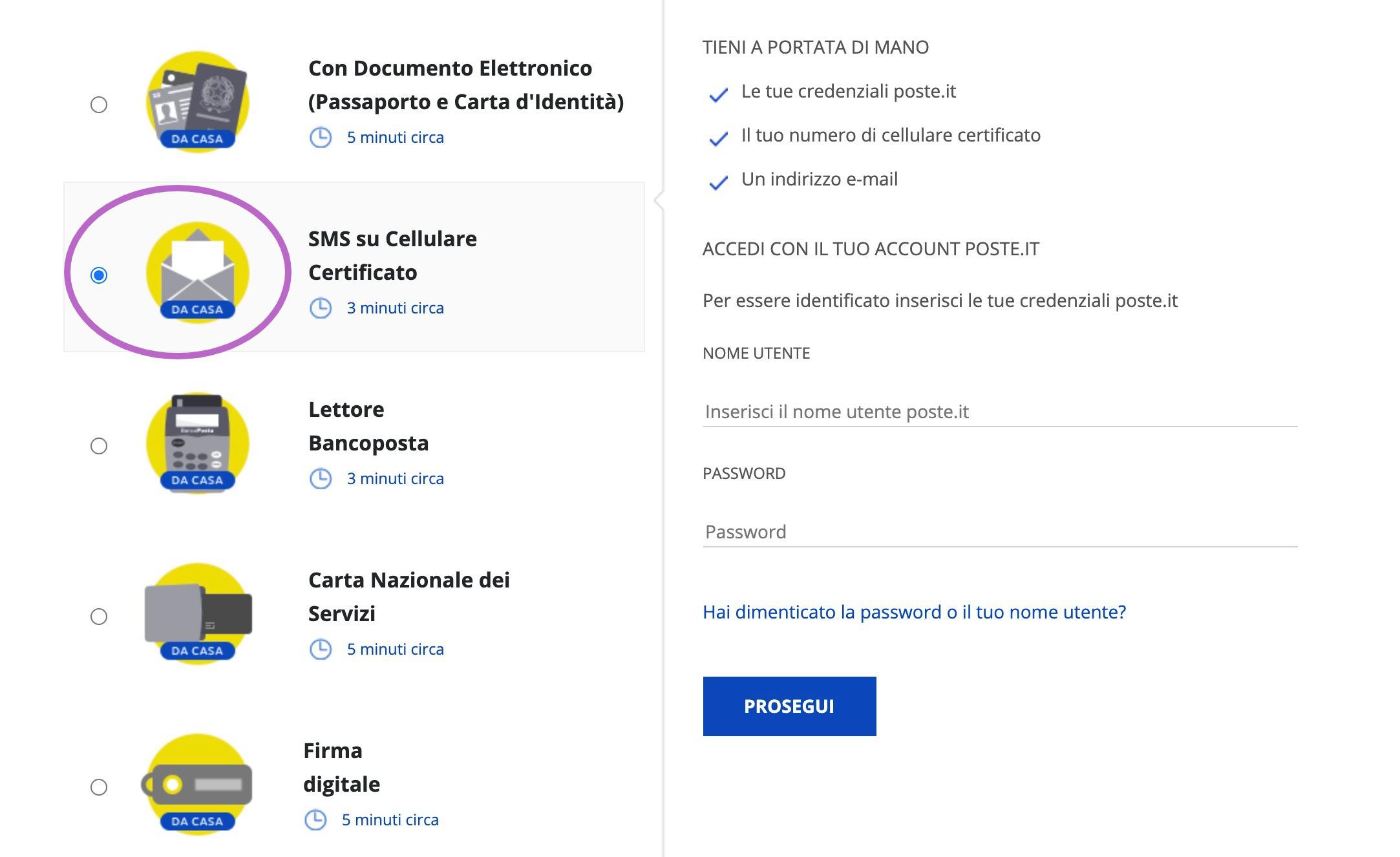Click the Carta Nazionale dei Servizi heading

[408, 597]
